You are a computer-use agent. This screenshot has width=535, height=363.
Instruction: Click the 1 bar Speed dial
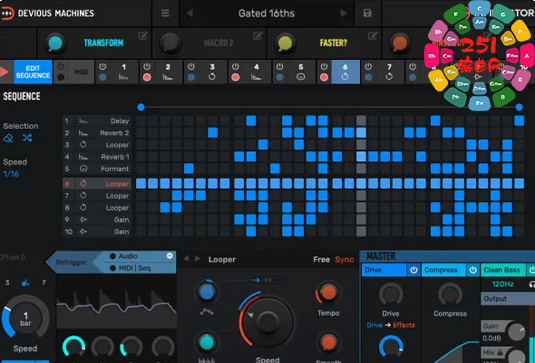coord(26,318)
